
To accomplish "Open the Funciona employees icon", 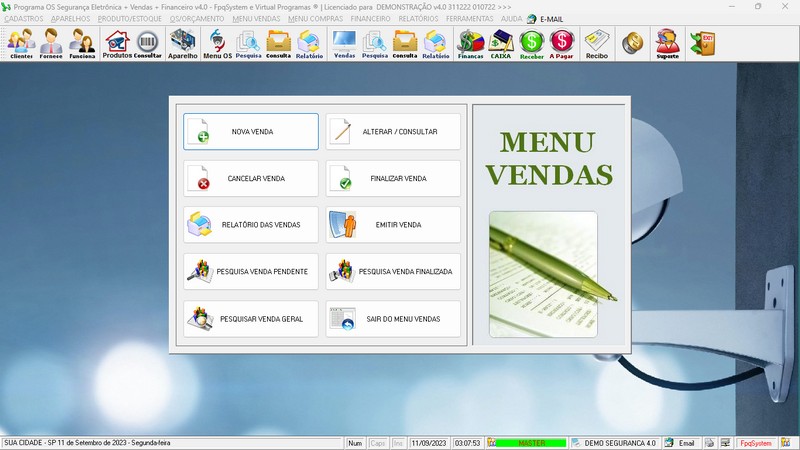I will tap(82, 44).
